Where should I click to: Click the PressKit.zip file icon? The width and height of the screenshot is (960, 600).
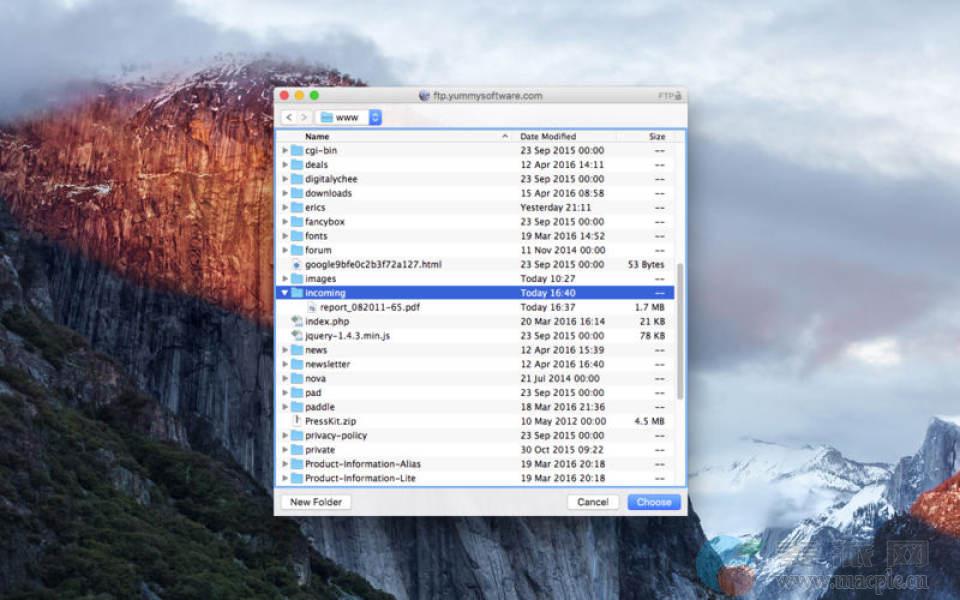[296, 421]
